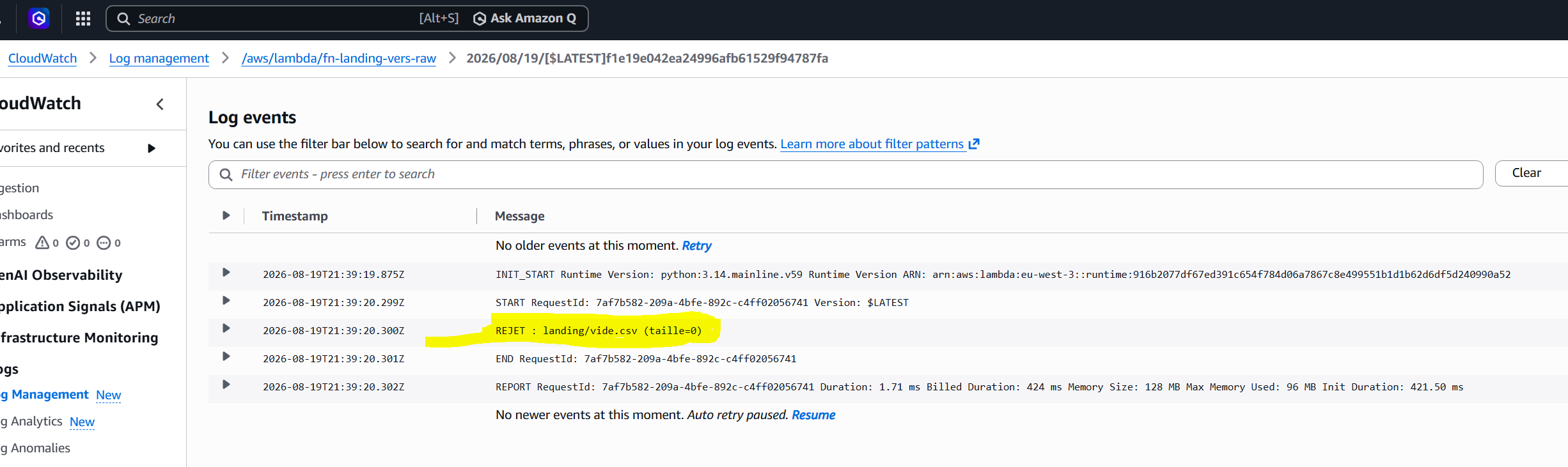This screenshot has height=467, width=1568.
Task: Go to CloudWatch breadcrumb link
Action: (x=42, y=58)
